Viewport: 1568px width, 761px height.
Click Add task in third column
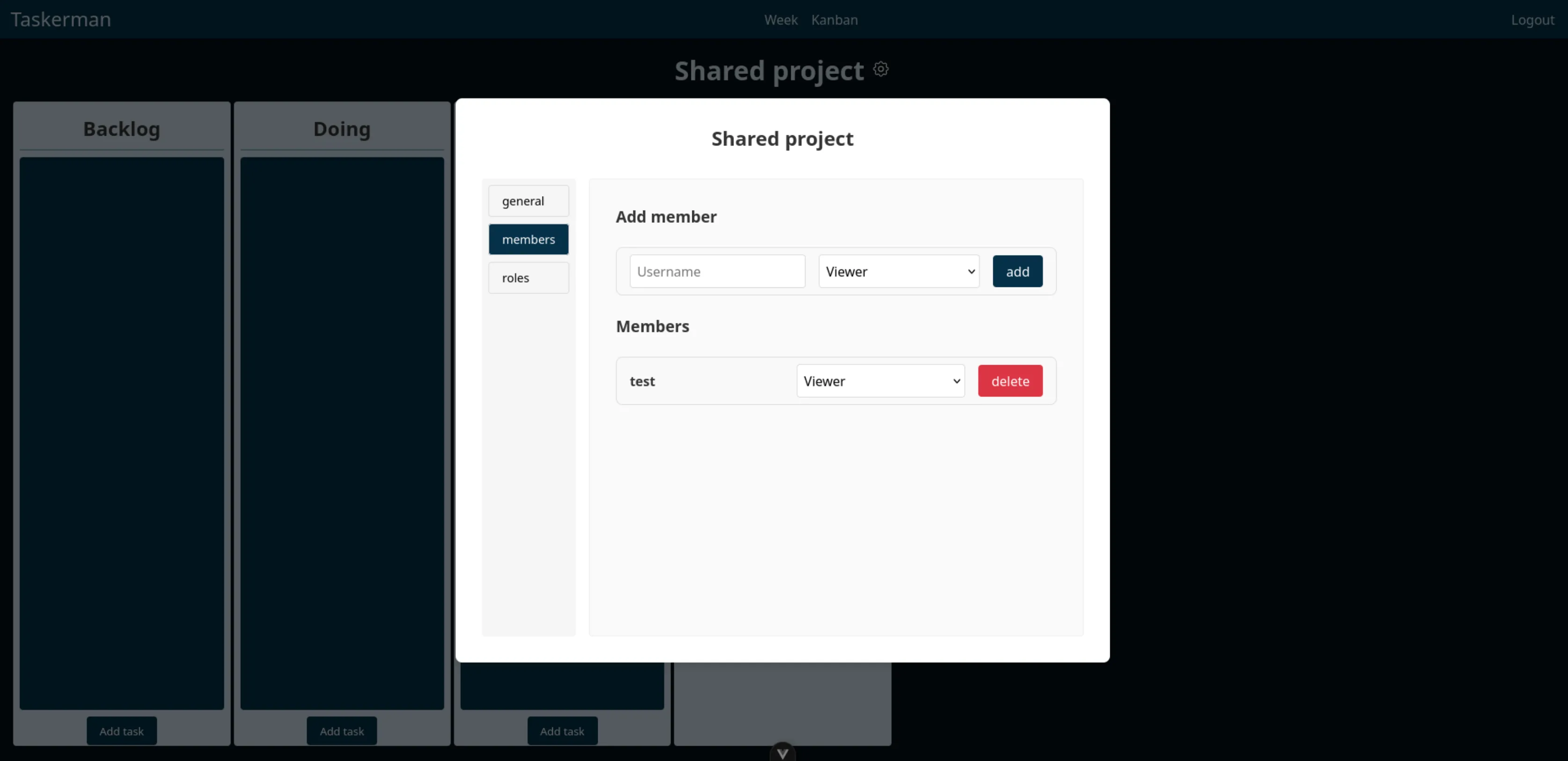[562, 731]
